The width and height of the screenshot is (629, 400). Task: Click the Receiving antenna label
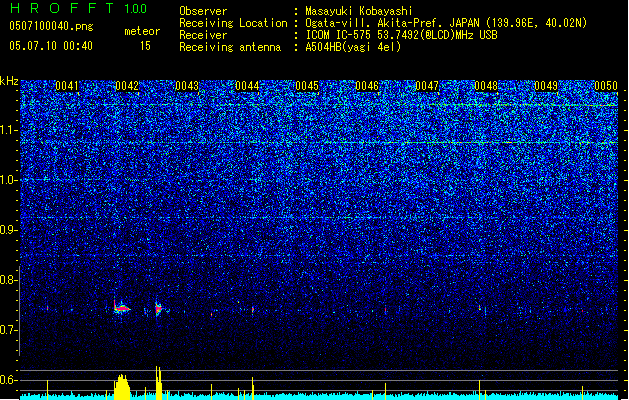click(230, 47)
